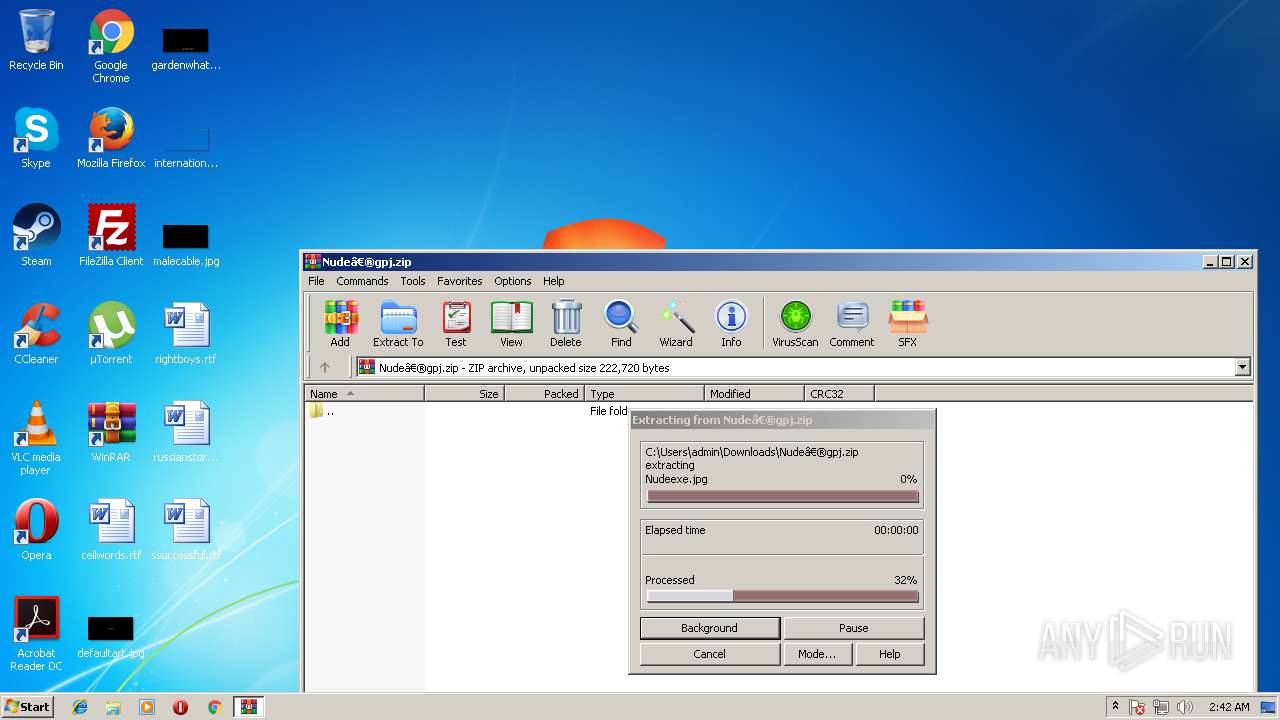Open the Commands menu
The height and width of the screenshot is (720, 1280).
pos(362,281)
